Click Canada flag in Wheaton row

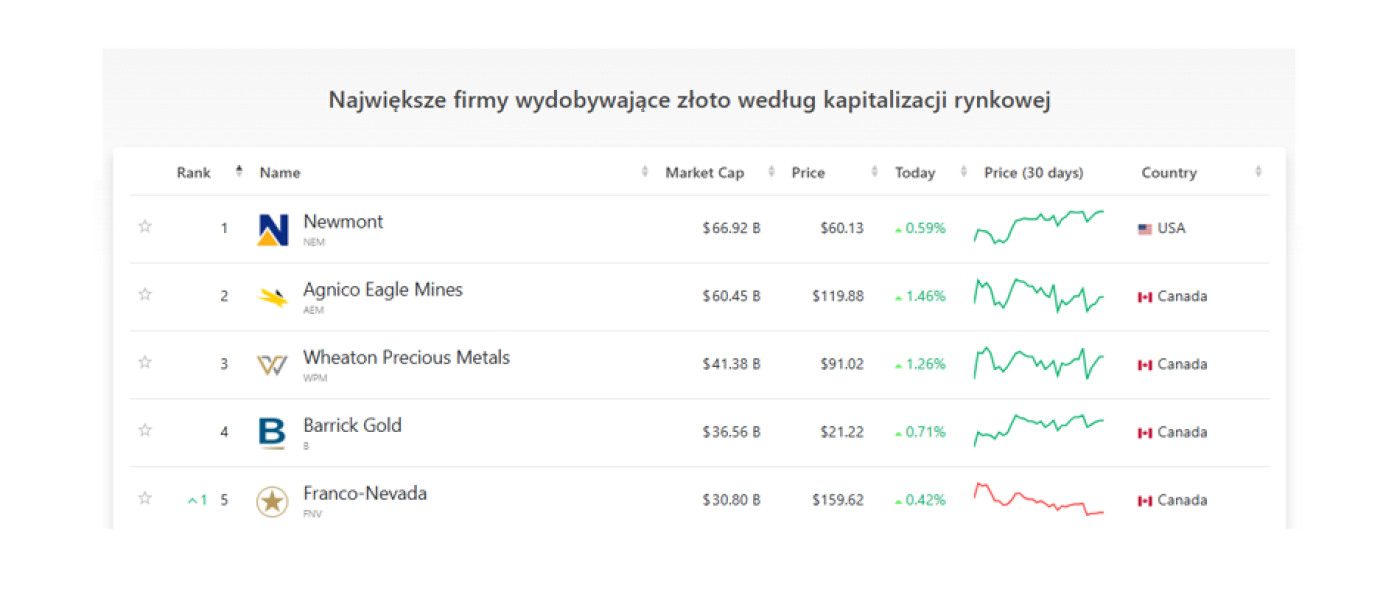pyautogui.click(x=1145, y=365)
